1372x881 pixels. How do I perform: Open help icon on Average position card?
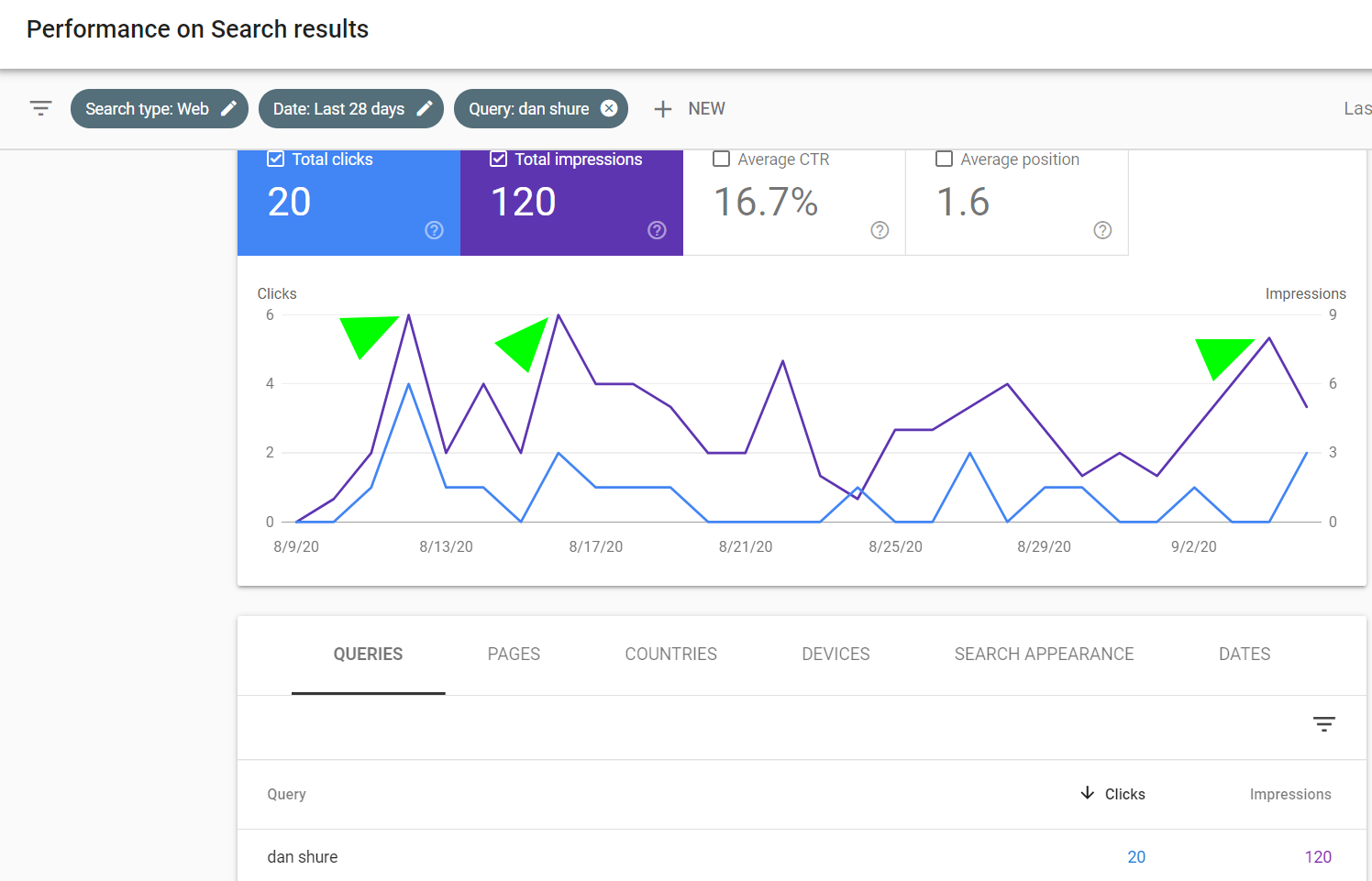point(1102,230)
